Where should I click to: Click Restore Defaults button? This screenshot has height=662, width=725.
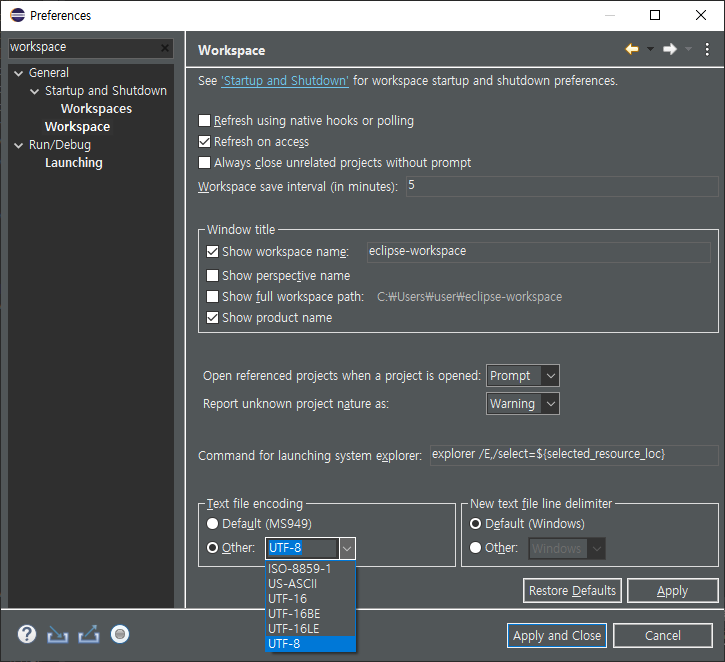pos(572,590)
